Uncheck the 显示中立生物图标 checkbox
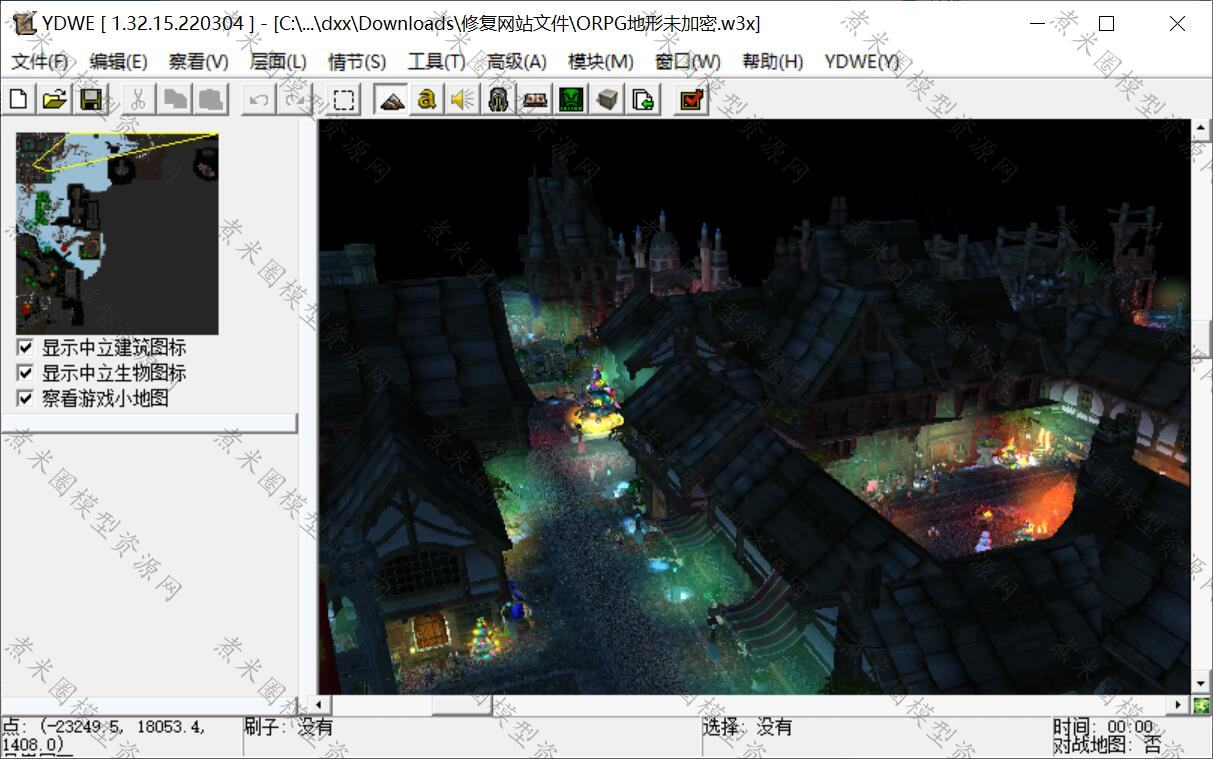This screenshot has height=759, width=1213. pyautogui.click(x=25, y=373)
